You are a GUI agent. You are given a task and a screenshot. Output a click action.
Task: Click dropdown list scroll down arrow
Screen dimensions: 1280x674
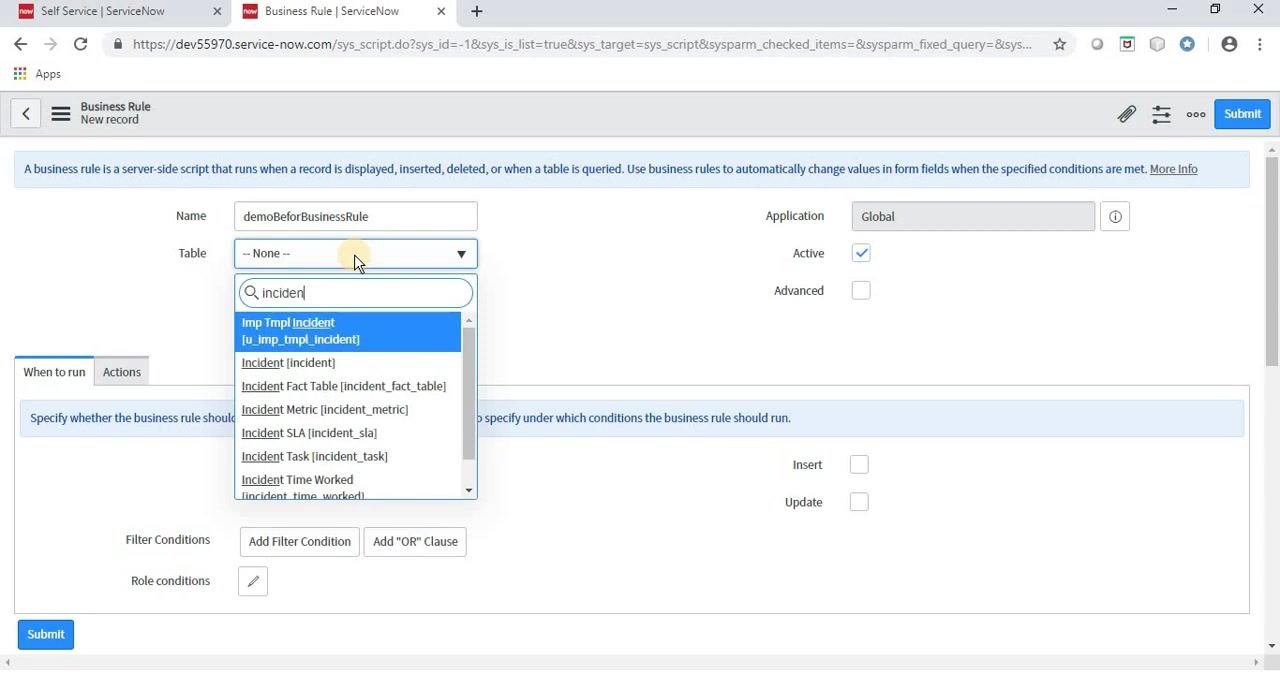point(469,490)
